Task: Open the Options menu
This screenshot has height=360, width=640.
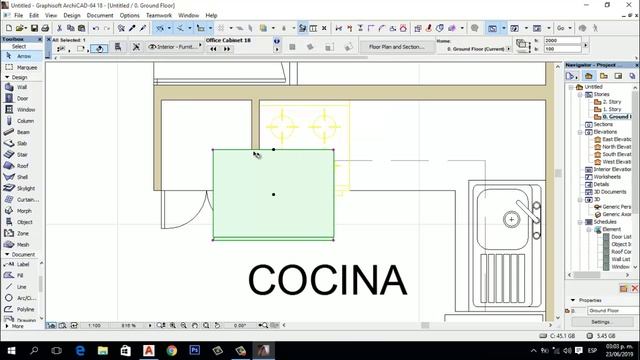Action: coord(129,15)
